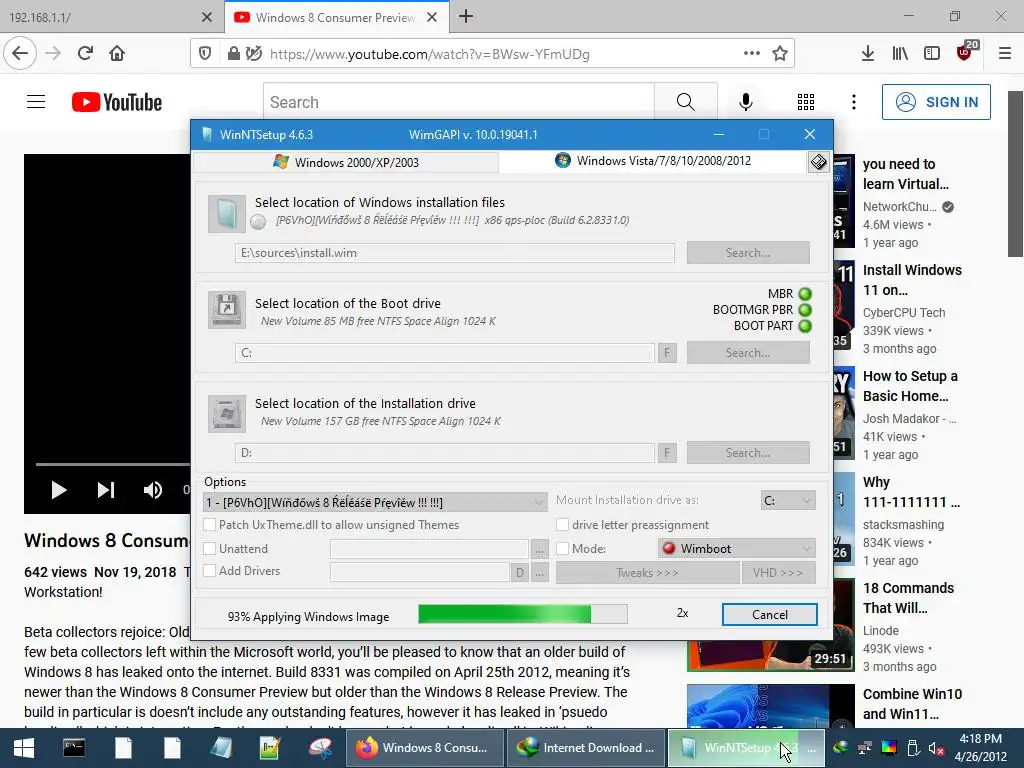Enable the Add Drivers checkbox

pos(210,571)
